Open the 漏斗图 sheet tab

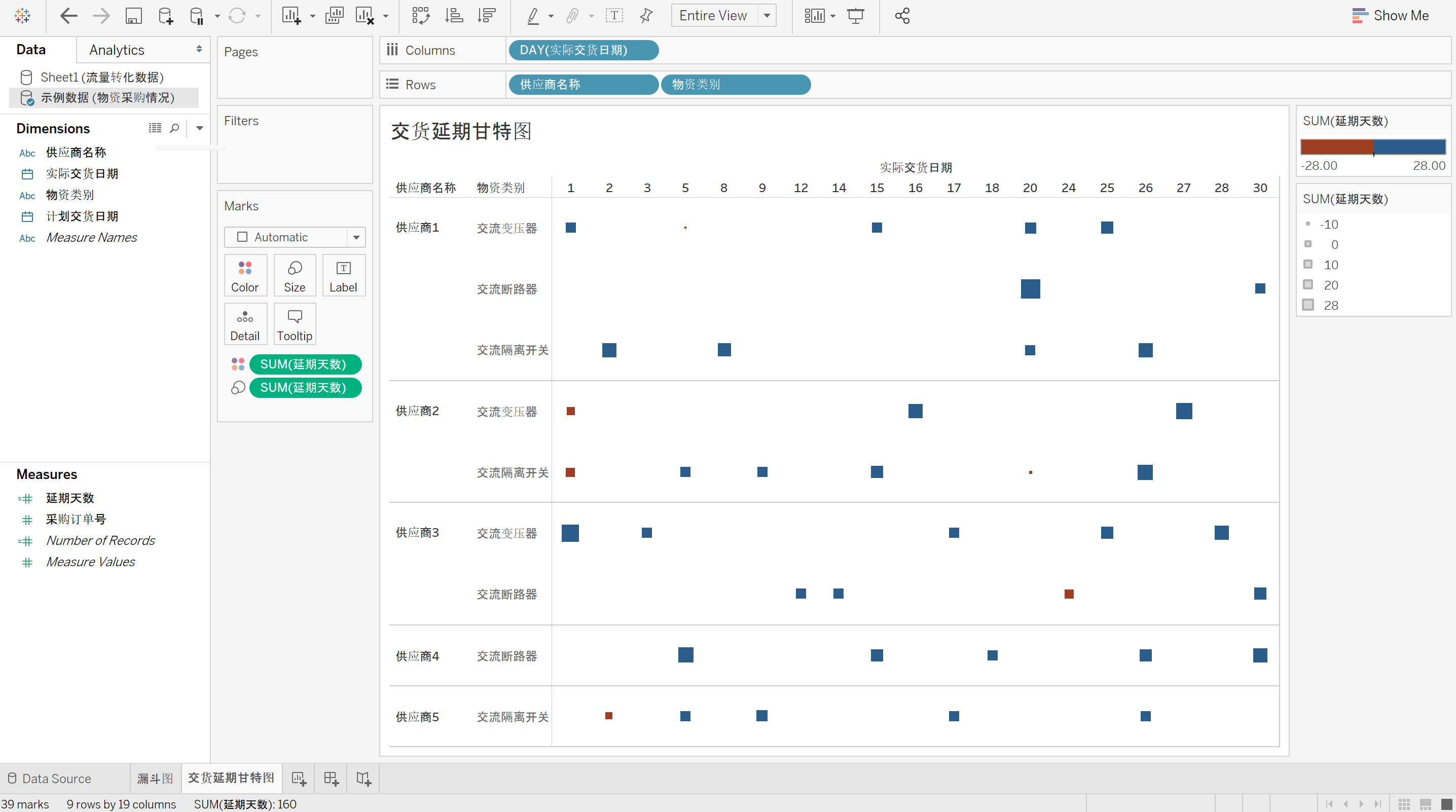click(x=155, y=779)
